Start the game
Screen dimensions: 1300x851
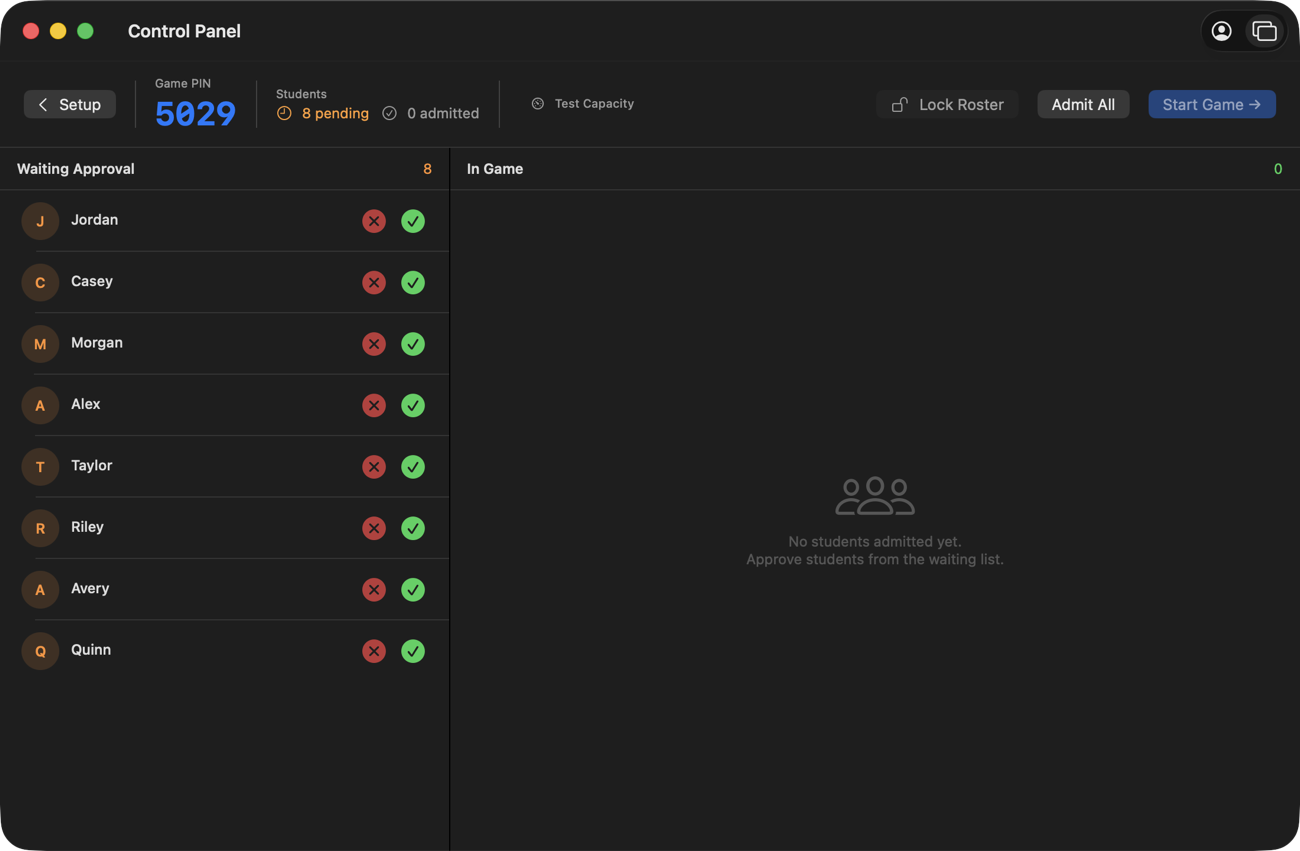coord(1212,104)
